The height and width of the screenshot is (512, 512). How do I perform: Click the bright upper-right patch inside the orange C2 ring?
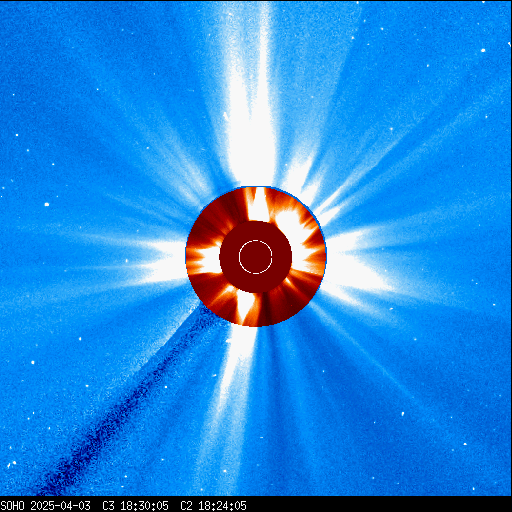pos(291,227)
